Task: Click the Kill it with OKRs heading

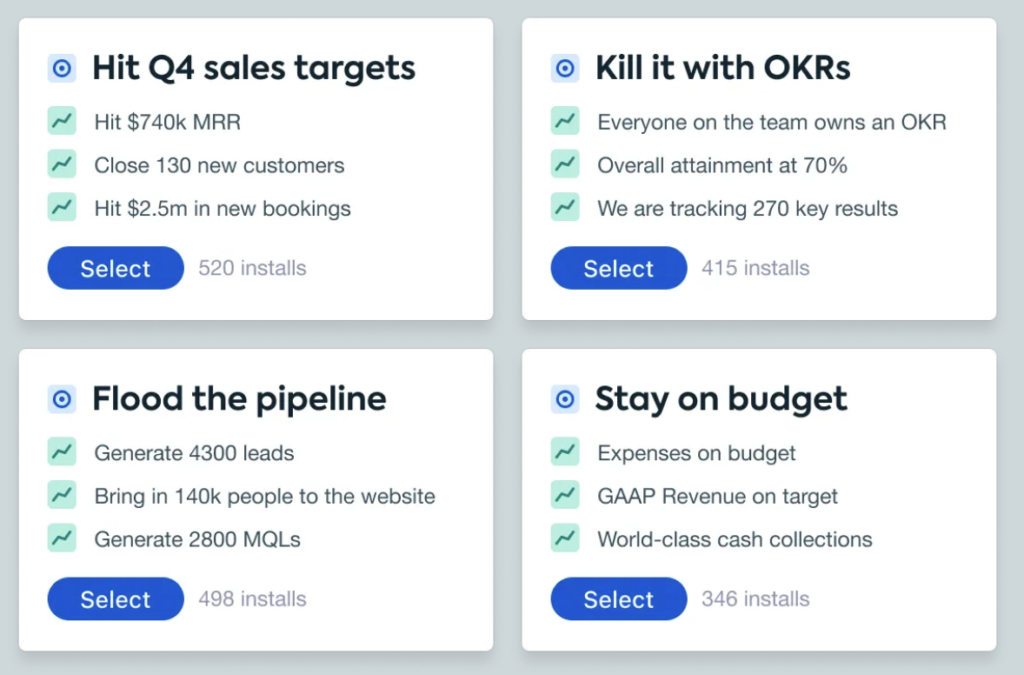Action: coord(723,68)
